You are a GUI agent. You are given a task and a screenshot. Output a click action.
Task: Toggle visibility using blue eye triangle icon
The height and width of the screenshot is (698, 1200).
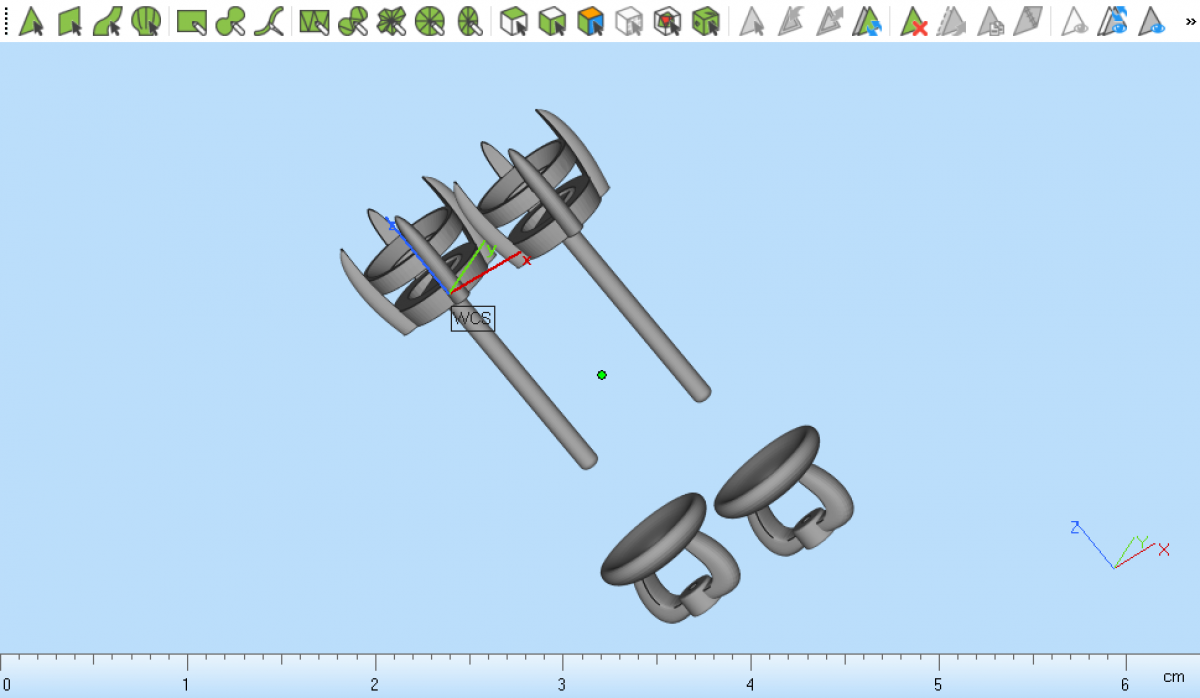click(1152, 21)
